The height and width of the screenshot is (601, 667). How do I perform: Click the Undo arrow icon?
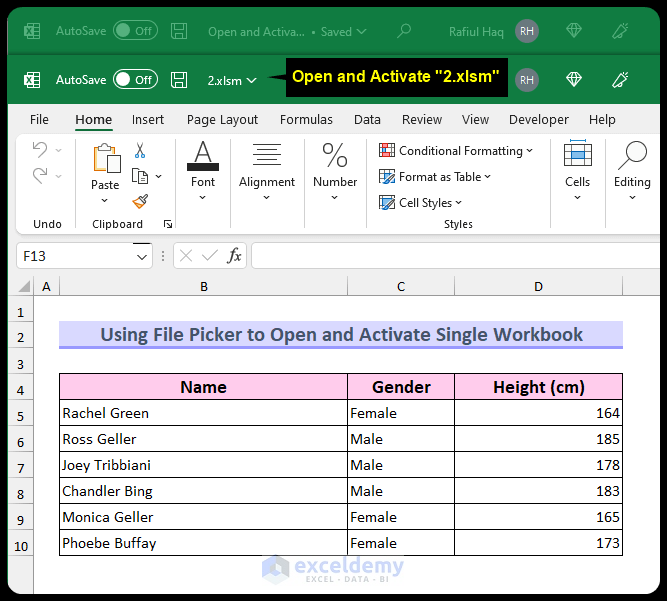pyautogui.click(x=40, y=150)
